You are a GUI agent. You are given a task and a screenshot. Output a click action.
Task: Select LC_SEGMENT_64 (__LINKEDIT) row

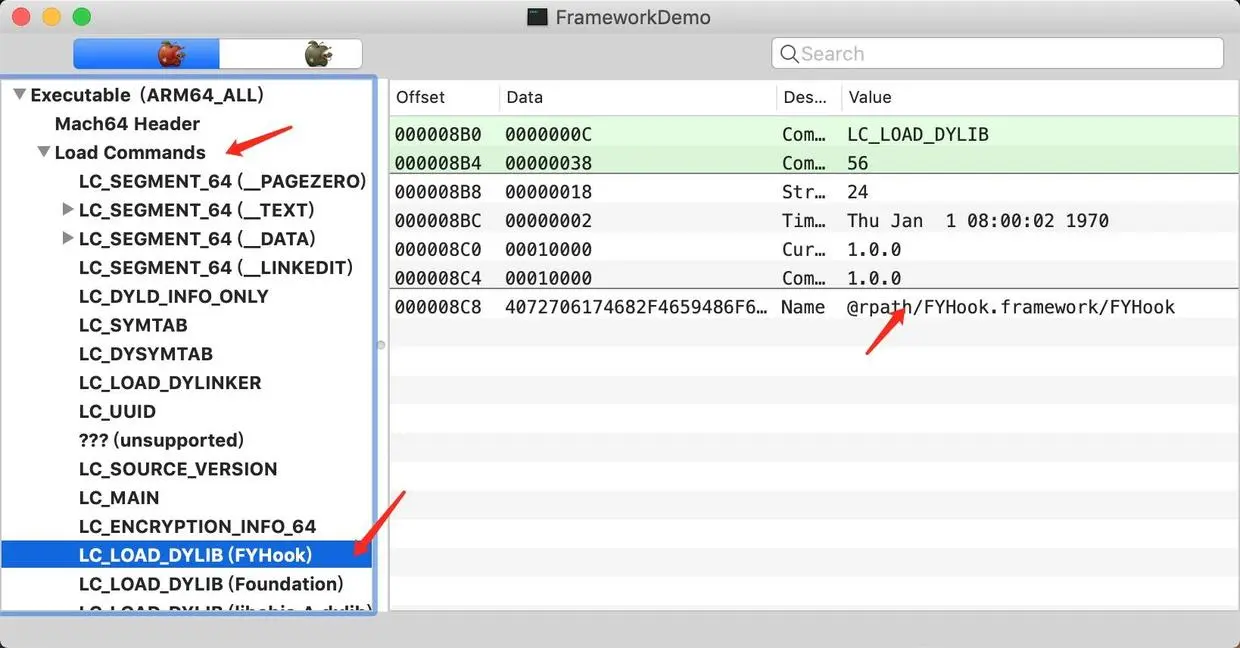pyautogui.click(x=216, y=268)
